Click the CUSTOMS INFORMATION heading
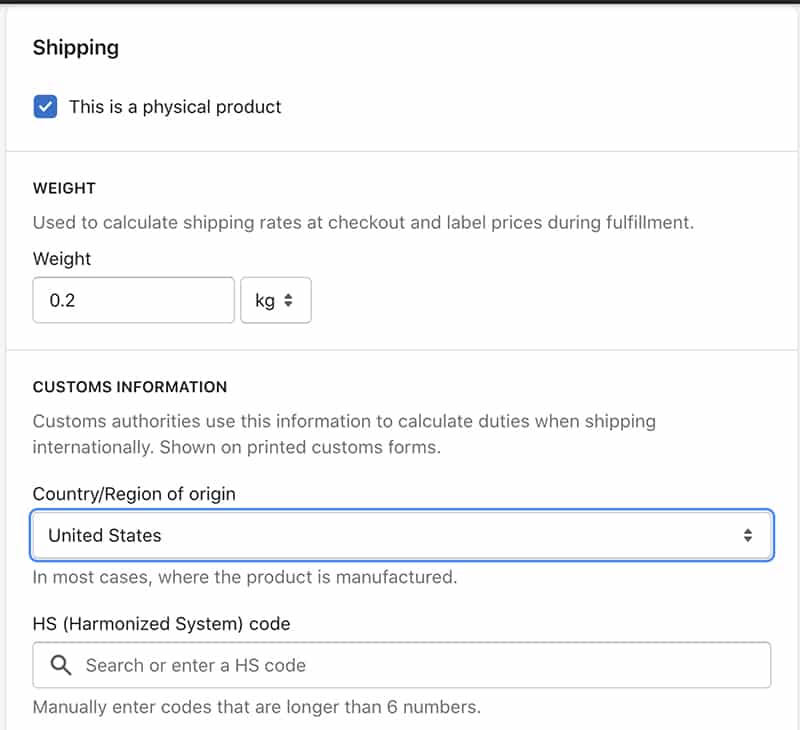 pyautogui.click(x=130, y=387)
